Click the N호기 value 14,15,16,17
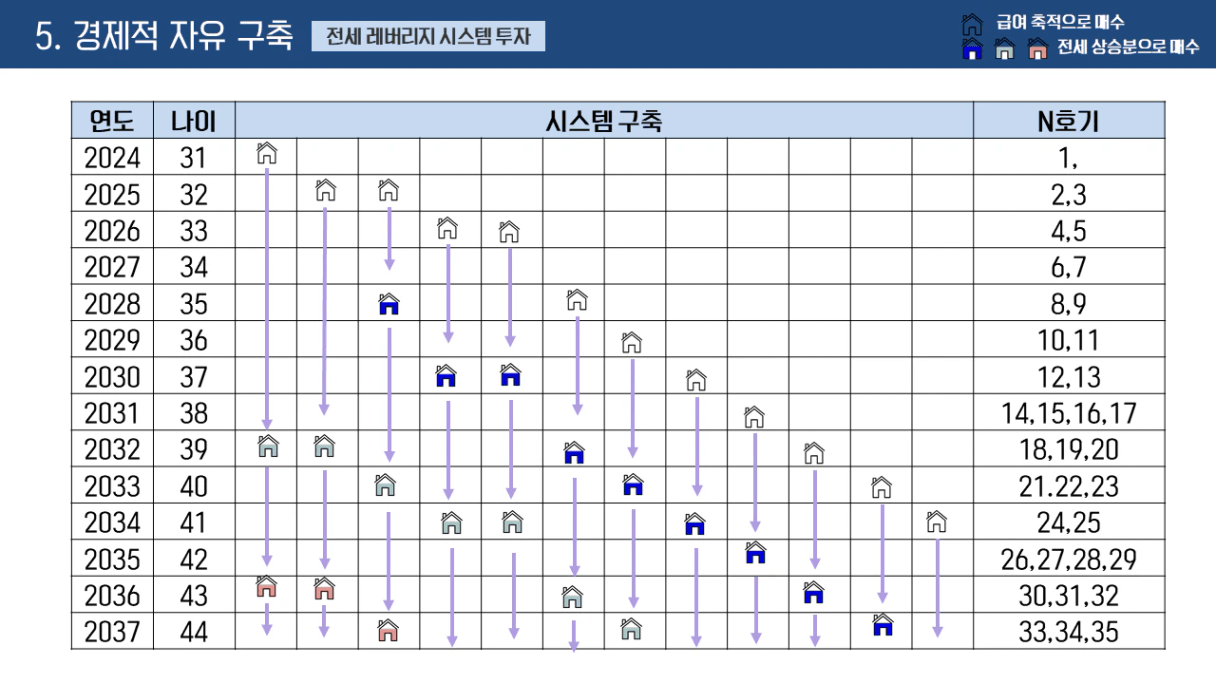Image resolution: width=1216 pixels, height=684 pixels. point(1069,413)
